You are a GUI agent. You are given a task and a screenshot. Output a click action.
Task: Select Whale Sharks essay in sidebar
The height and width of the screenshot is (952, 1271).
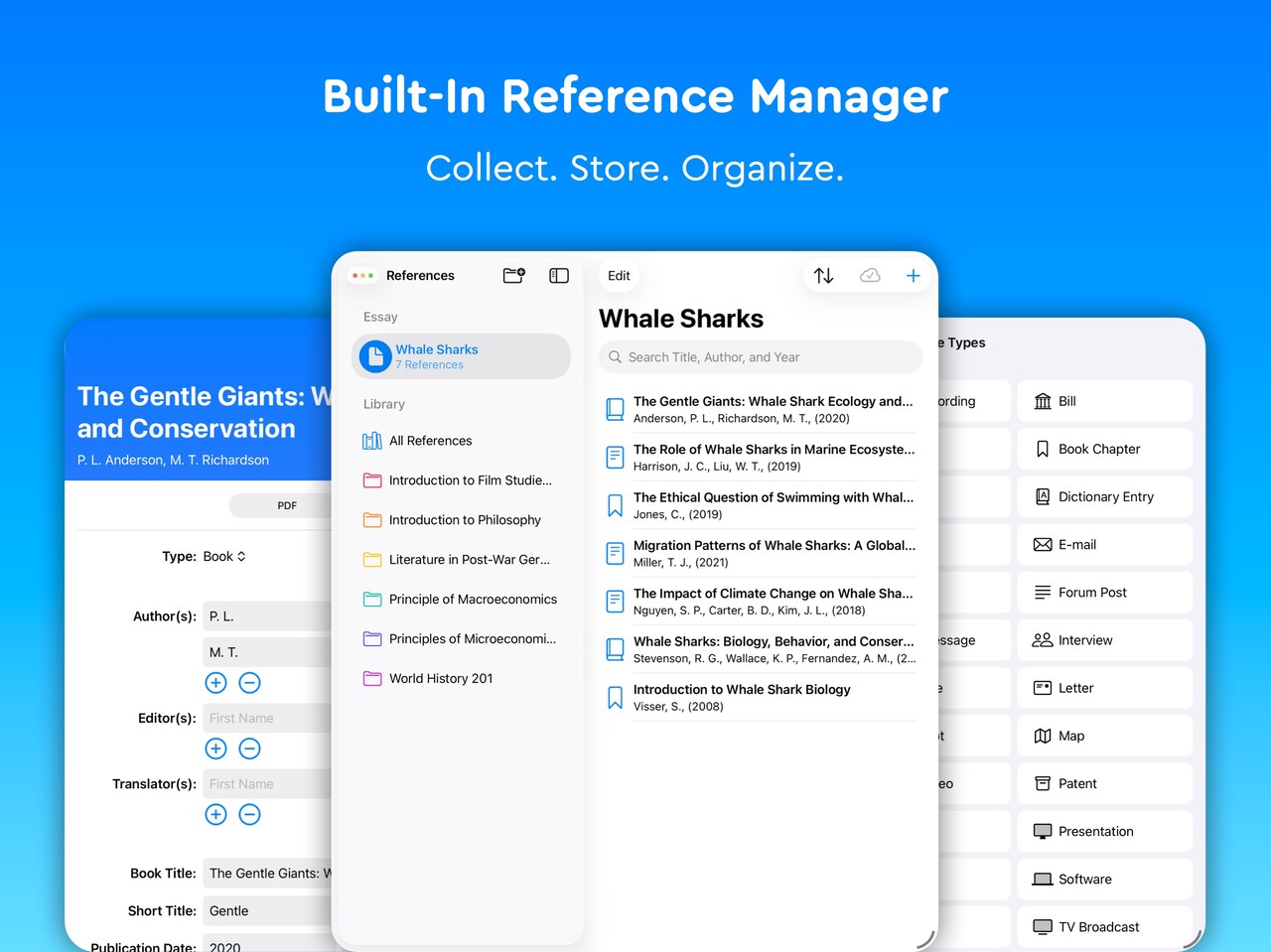click(461, 356)
